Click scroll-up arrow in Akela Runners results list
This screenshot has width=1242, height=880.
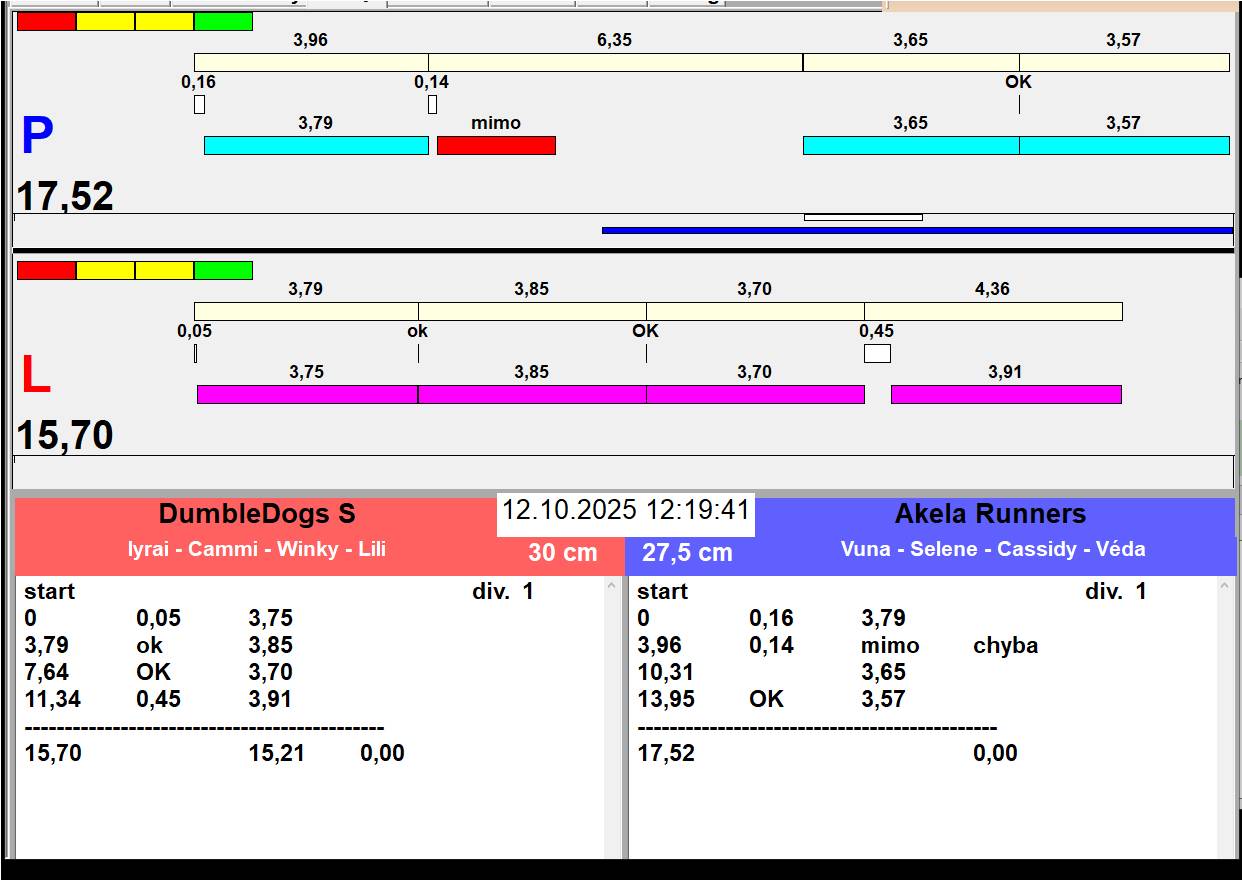pyautogui.click(x=1226, y=587)
